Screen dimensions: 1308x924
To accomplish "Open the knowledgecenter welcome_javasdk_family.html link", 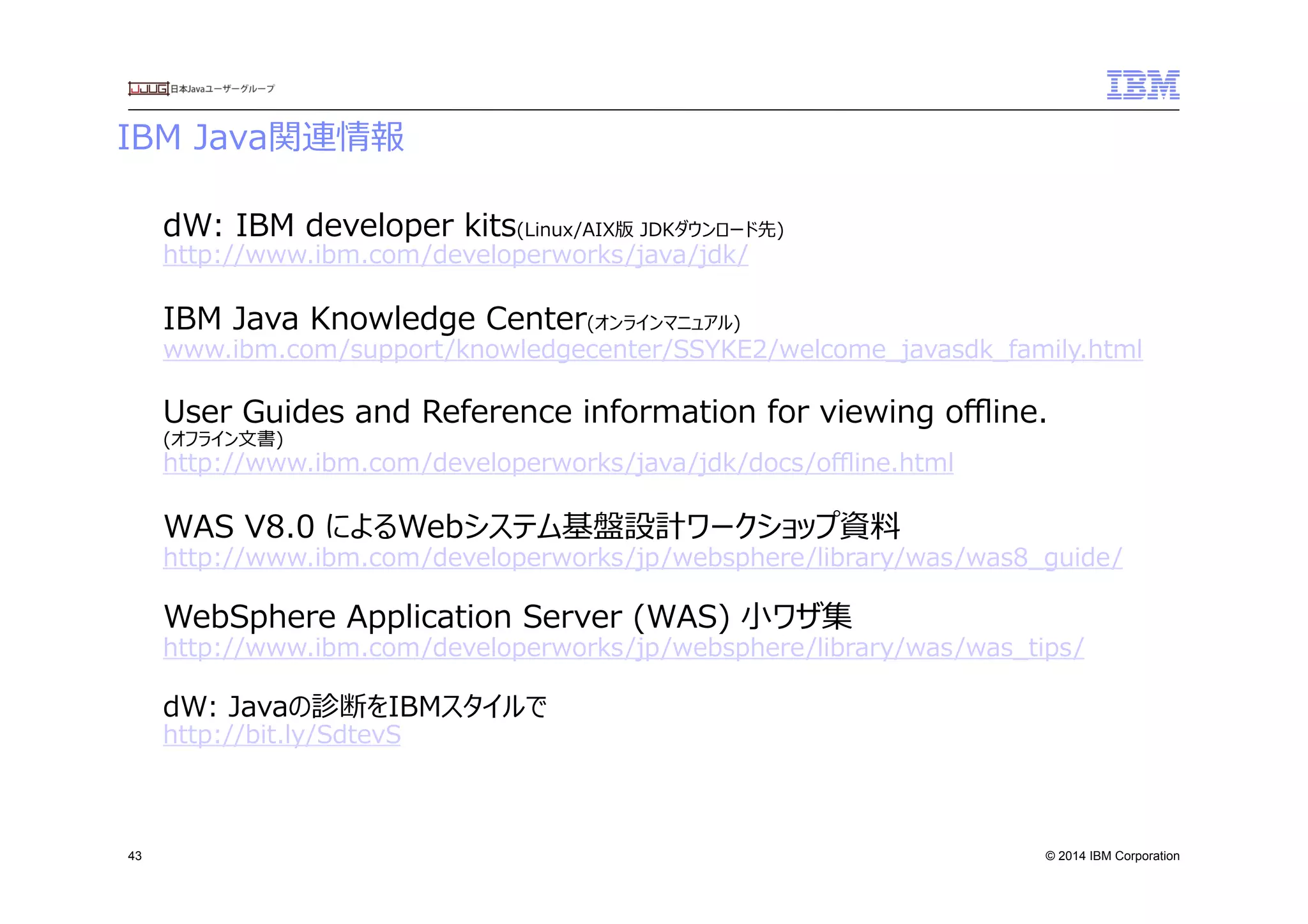I will click(x=653, y=349).
